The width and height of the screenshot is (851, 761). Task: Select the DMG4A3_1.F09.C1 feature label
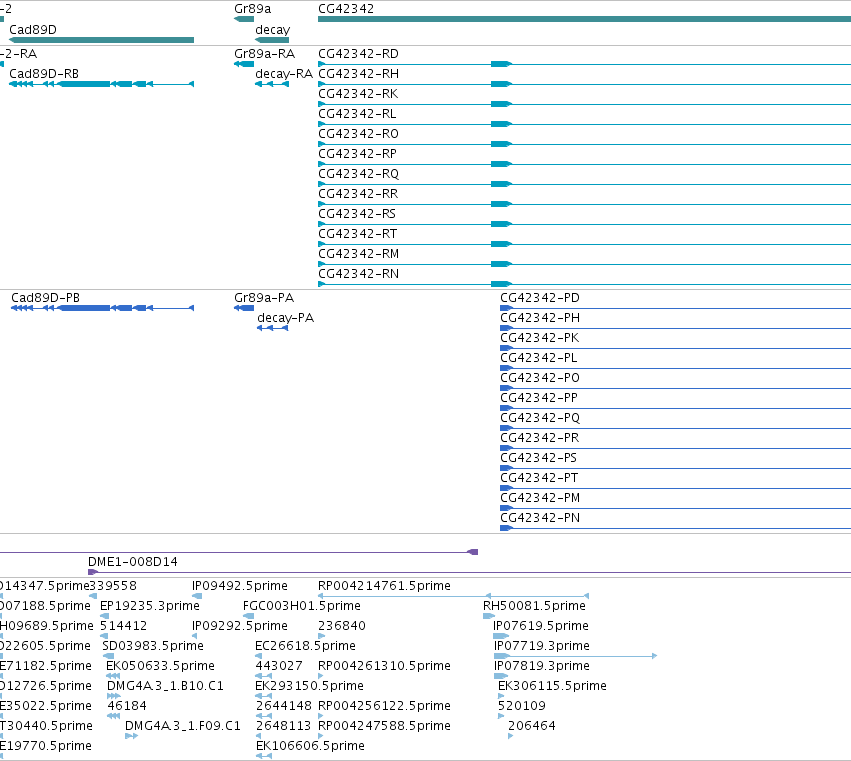(x=182, y=726)
